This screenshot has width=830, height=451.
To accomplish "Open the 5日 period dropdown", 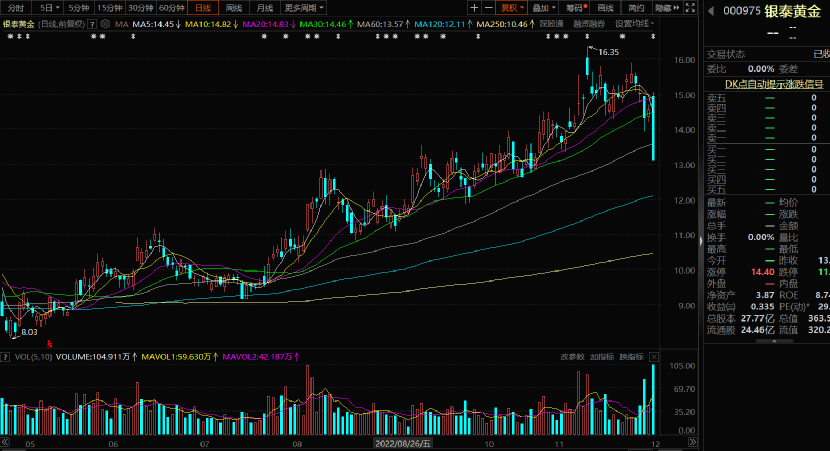I will click(x=49, y=8).
